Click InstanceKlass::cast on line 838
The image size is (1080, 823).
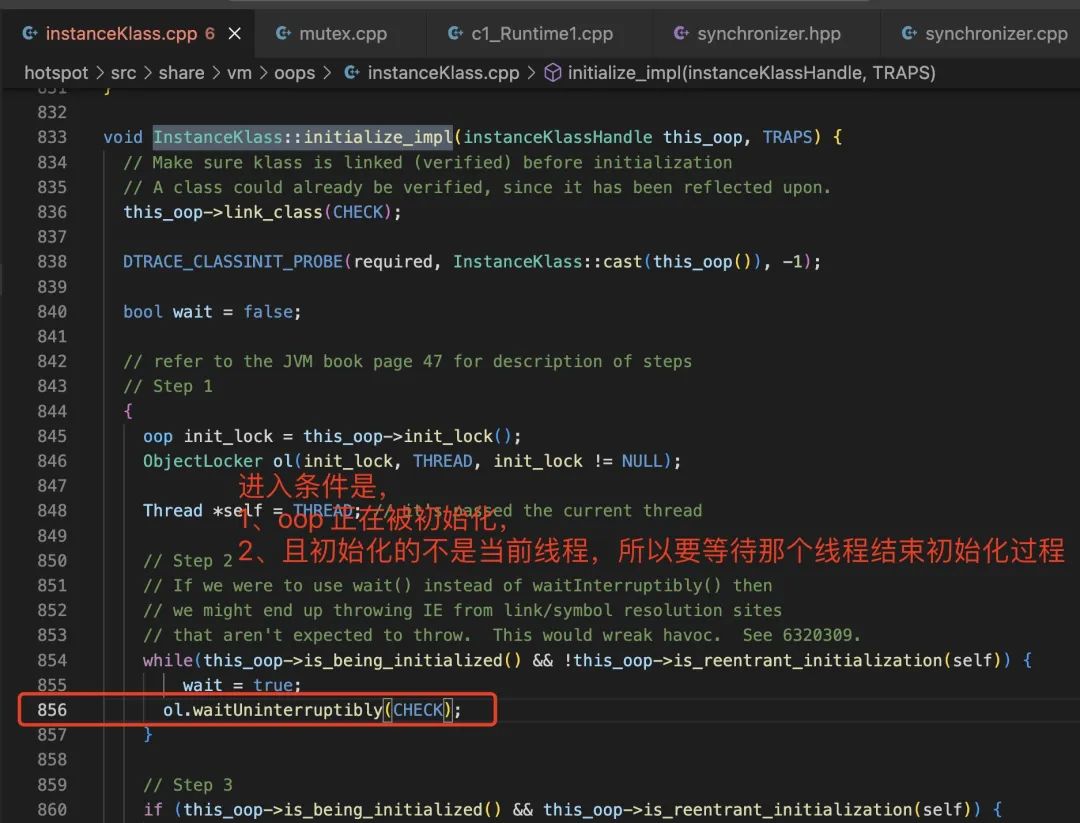548,262
